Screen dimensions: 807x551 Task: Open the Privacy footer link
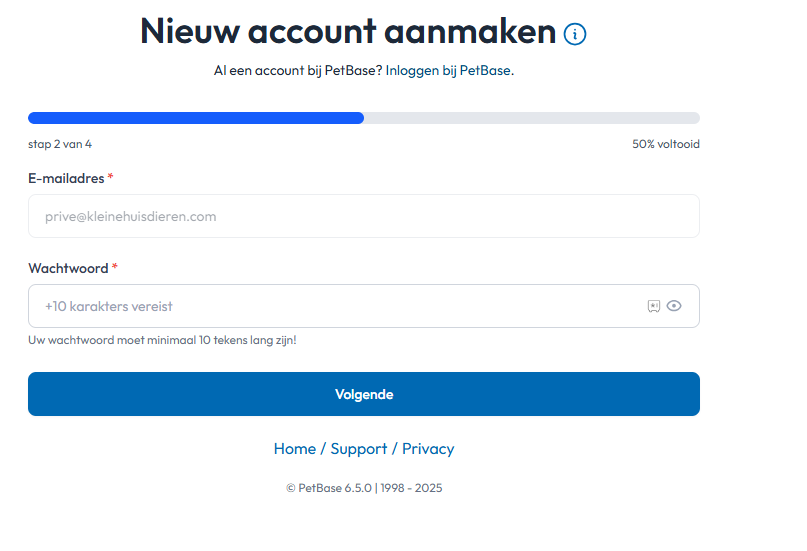point(428,449)
